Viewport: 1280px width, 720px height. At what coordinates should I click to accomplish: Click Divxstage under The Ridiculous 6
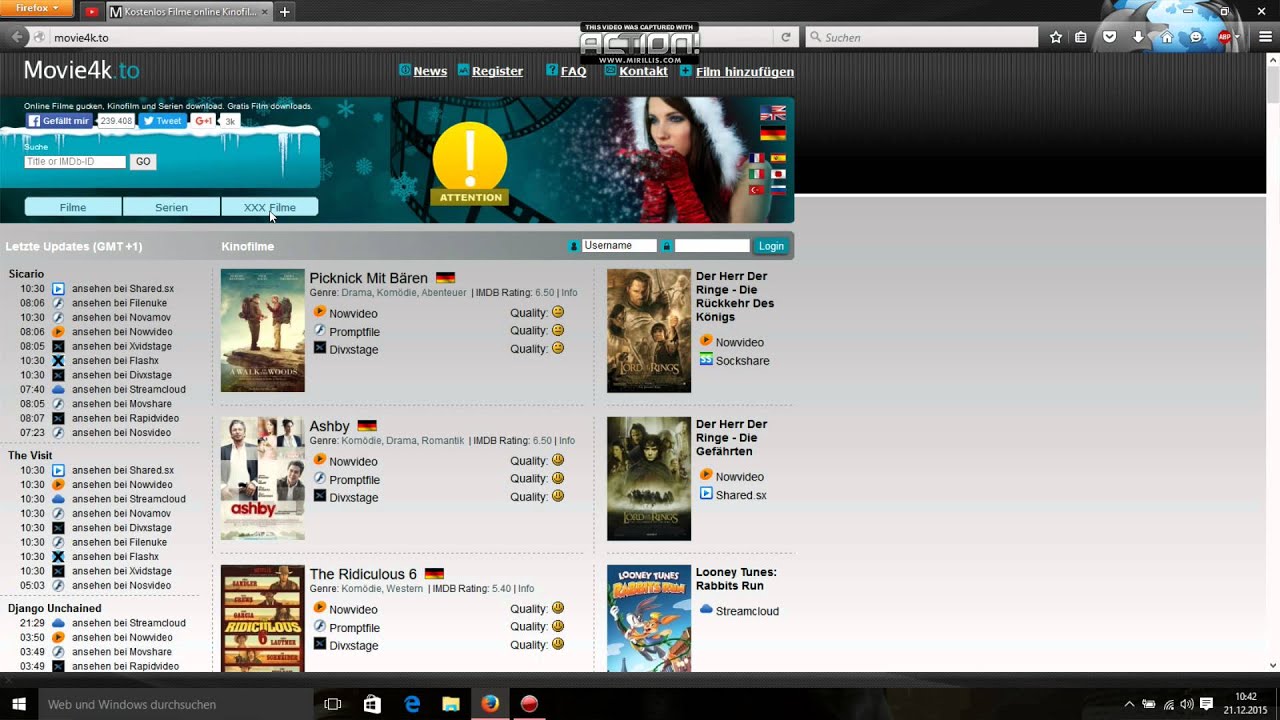click(354, 646)
